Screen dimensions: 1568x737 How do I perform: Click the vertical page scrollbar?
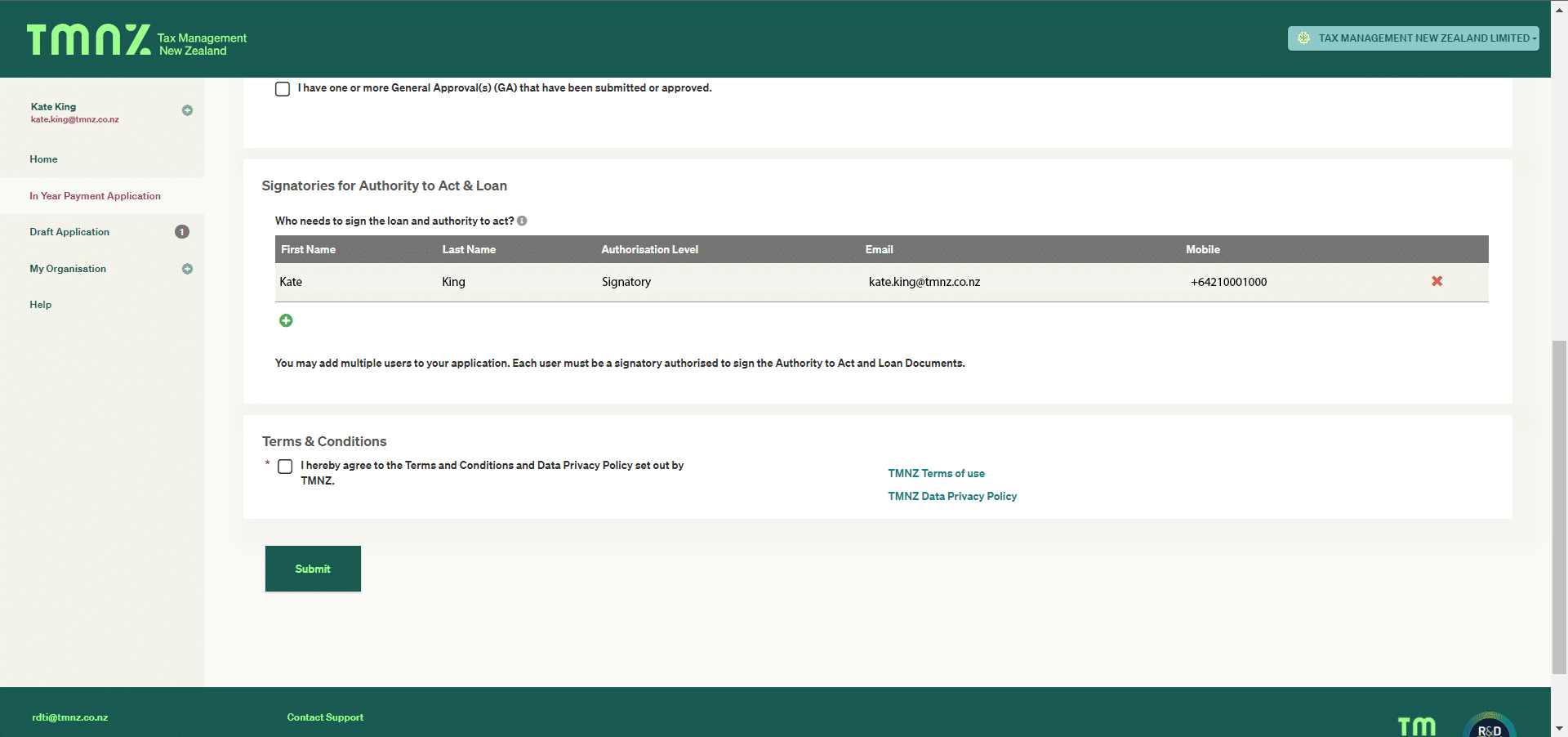(x=1559, y=507)
